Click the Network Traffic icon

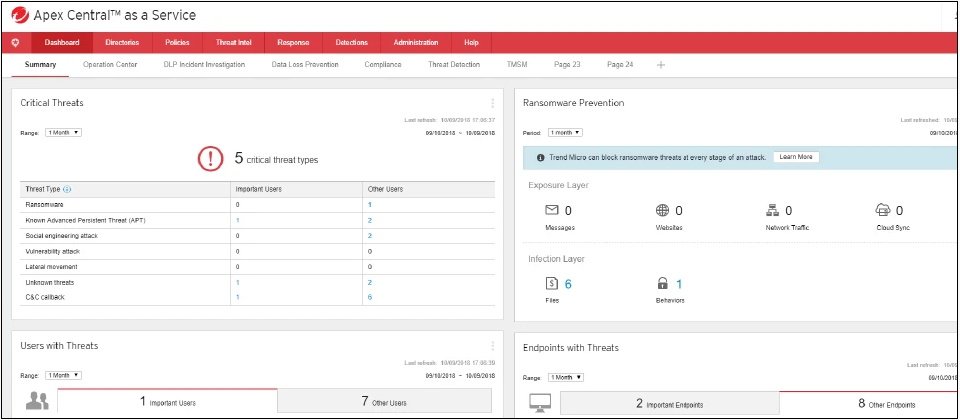[x=772, y=211]
